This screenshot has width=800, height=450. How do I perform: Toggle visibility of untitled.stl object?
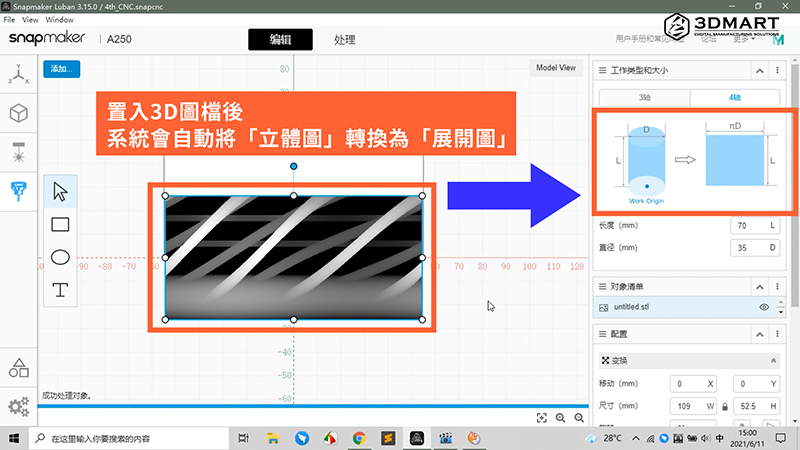[x=764, y=307]
